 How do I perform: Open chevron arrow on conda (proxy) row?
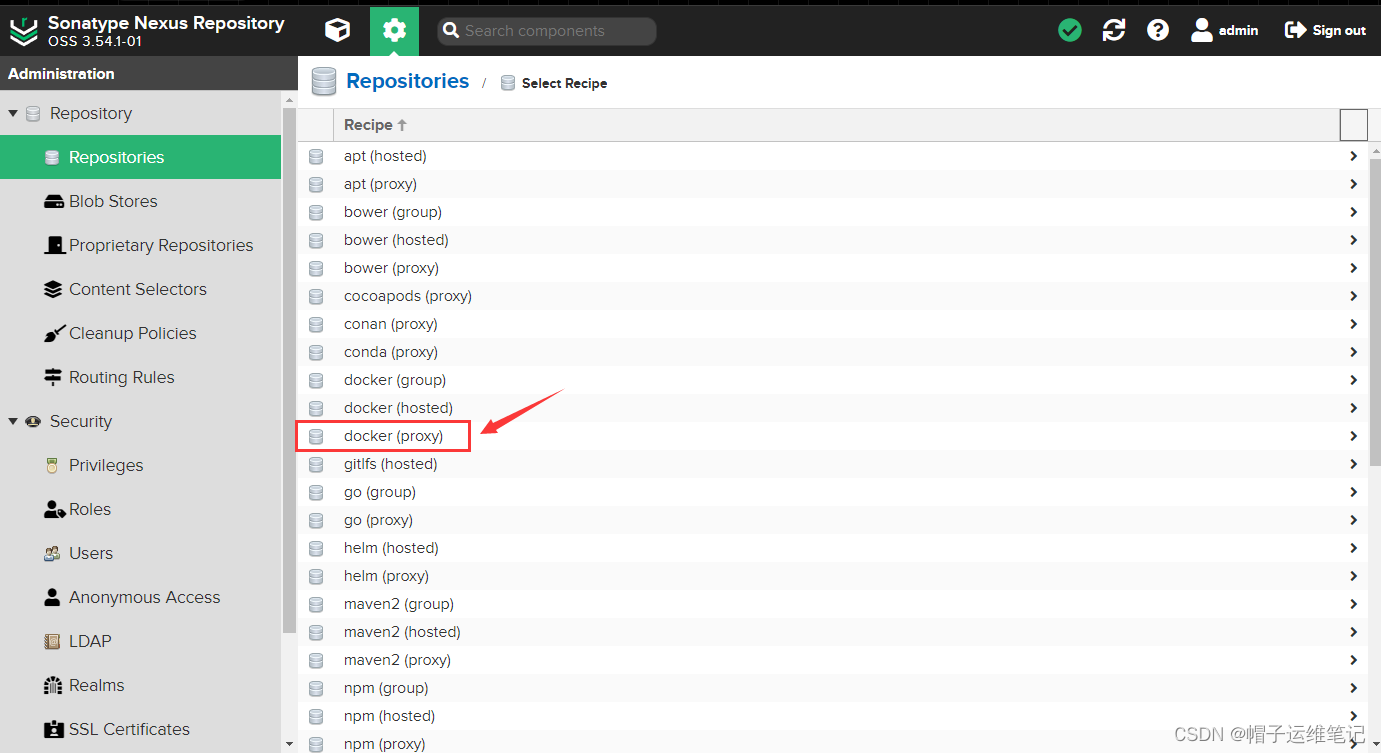pyautogui.click(x=1353, y=352)
